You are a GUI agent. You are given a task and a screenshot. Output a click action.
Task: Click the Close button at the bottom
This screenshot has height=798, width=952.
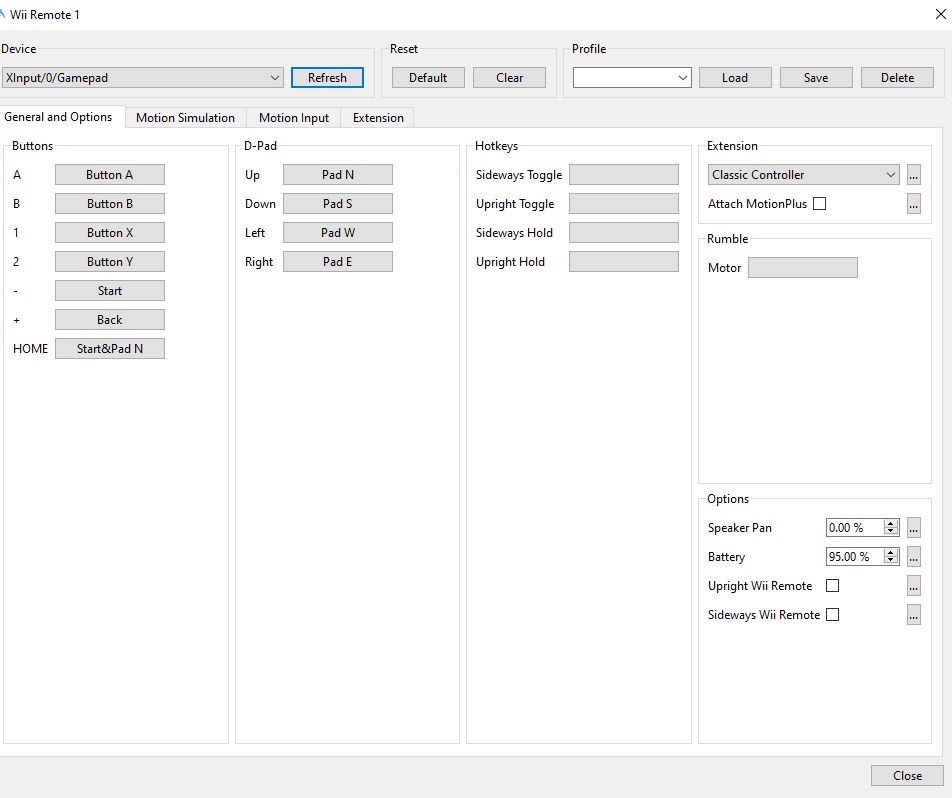(x=907, y=776)
